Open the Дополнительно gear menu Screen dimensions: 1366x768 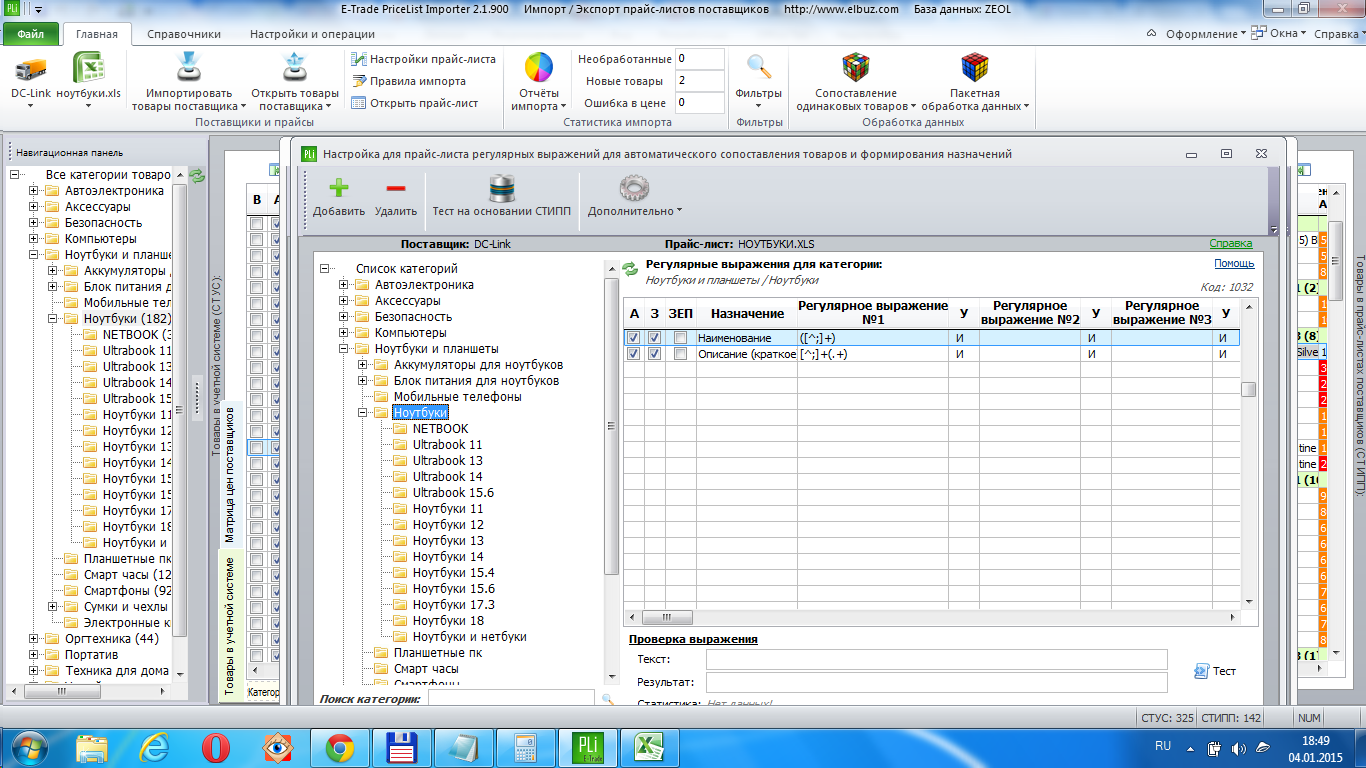point(635,196)
